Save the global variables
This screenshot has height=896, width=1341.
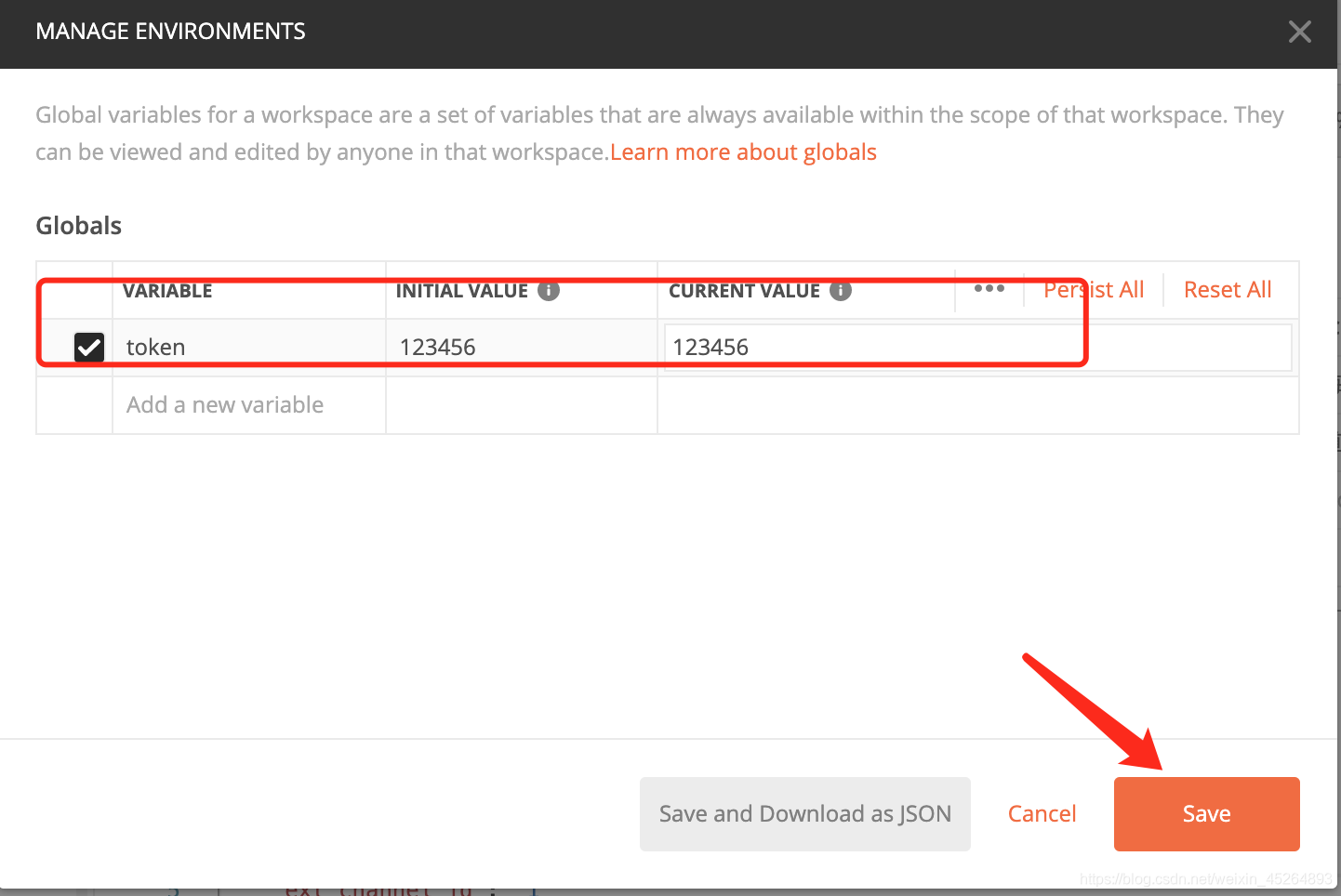(x=1207, y=814)
